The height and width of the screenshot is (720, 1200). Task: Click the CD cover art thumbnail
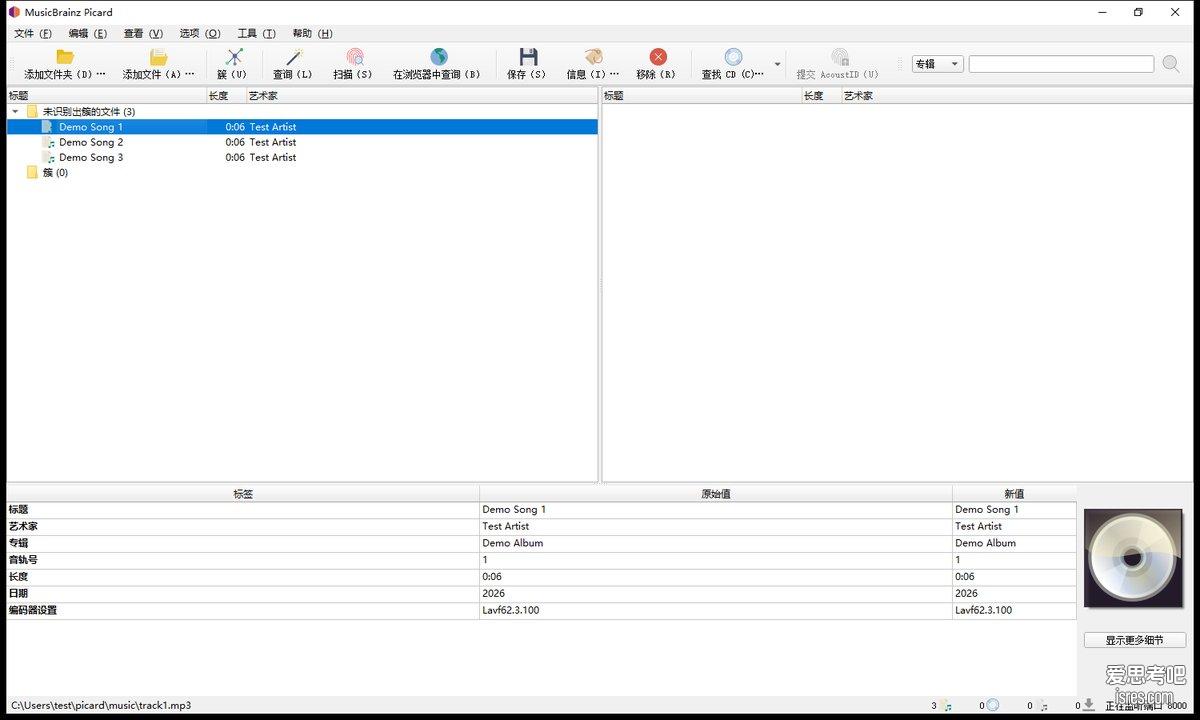pyautogui.click(x=1133, y=558)
